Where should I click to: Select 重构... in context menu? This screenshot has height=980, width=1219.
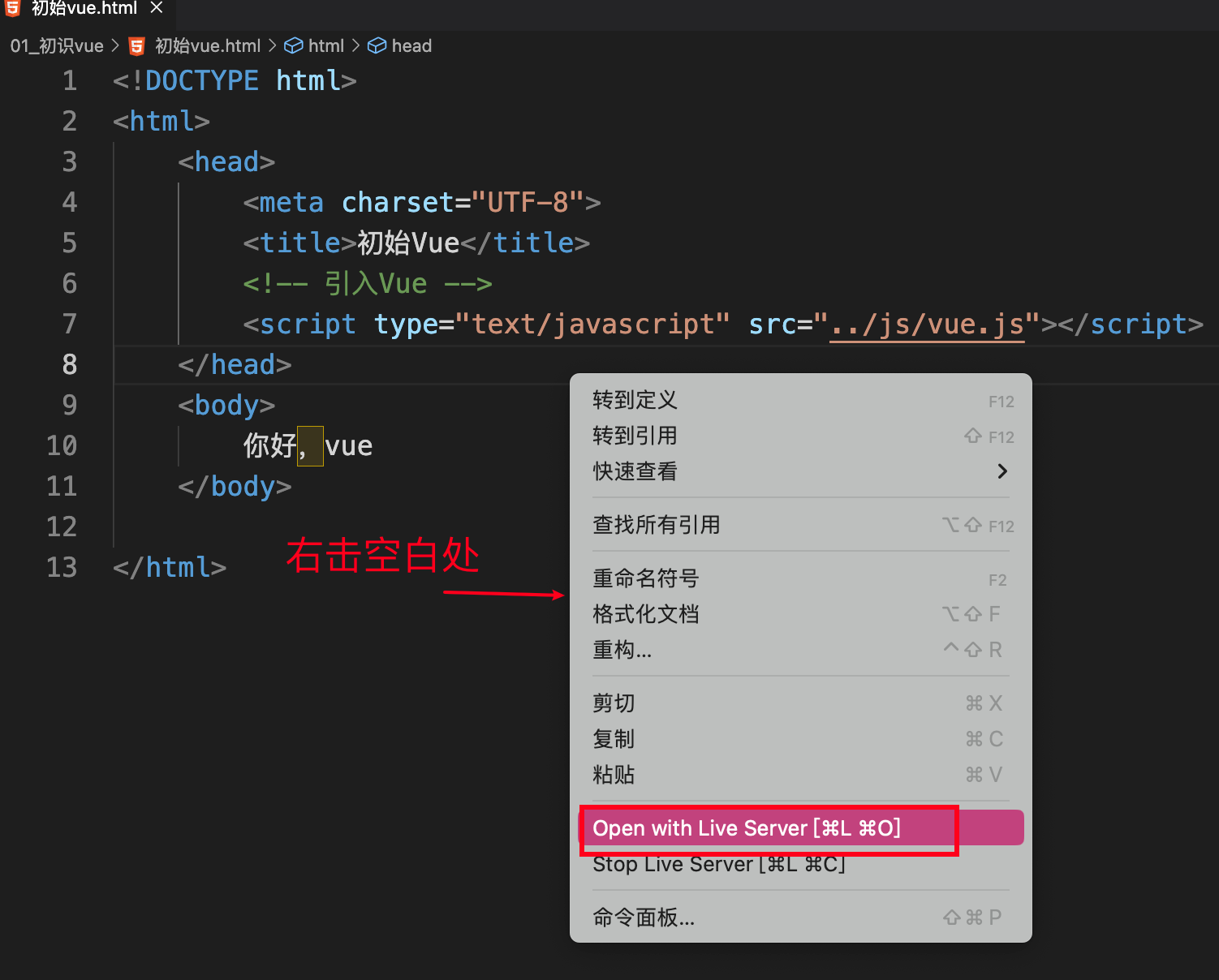tap(800, 650)
